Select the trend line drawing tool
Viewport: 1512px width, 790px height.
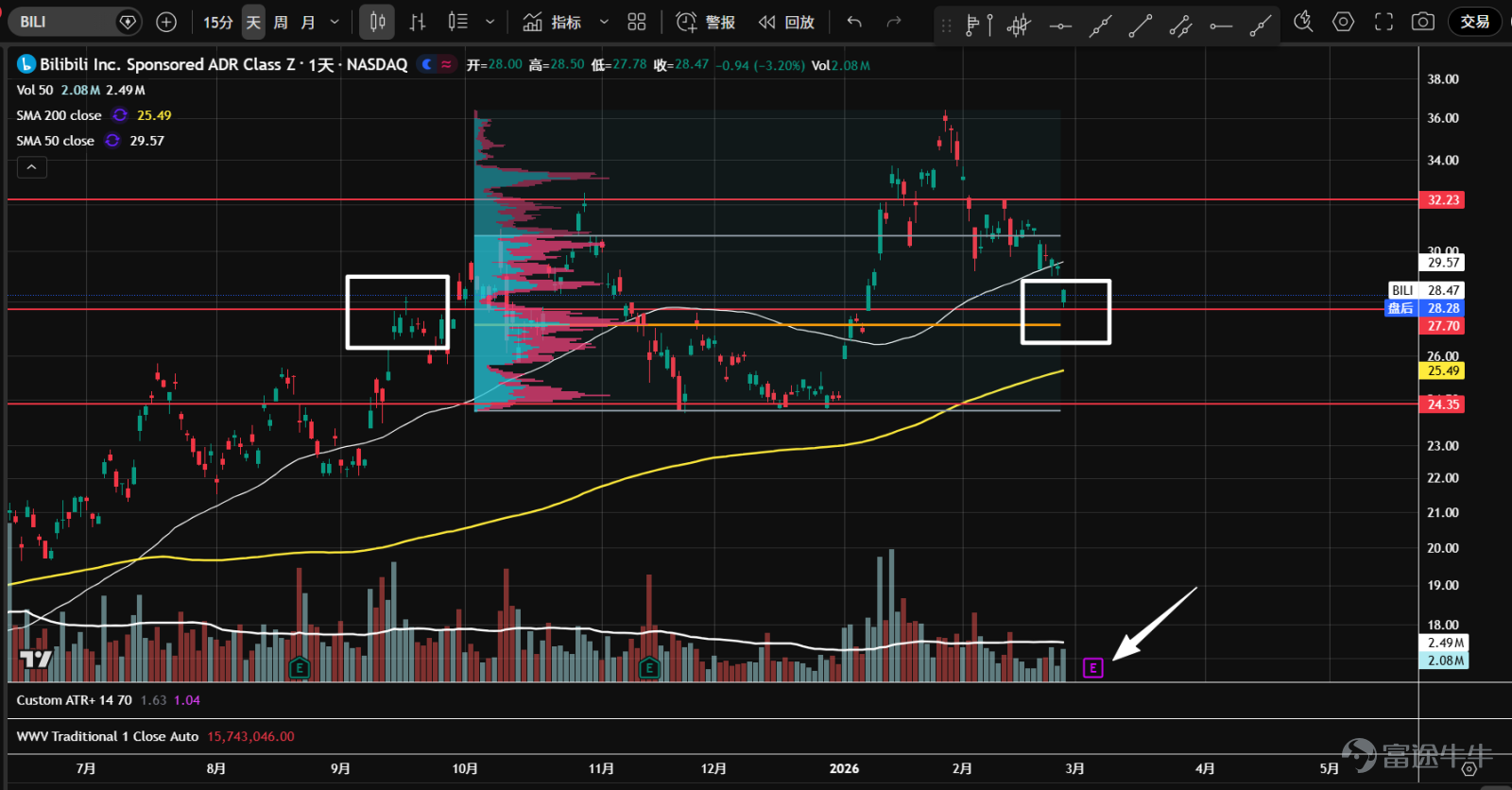(1141, 26)
